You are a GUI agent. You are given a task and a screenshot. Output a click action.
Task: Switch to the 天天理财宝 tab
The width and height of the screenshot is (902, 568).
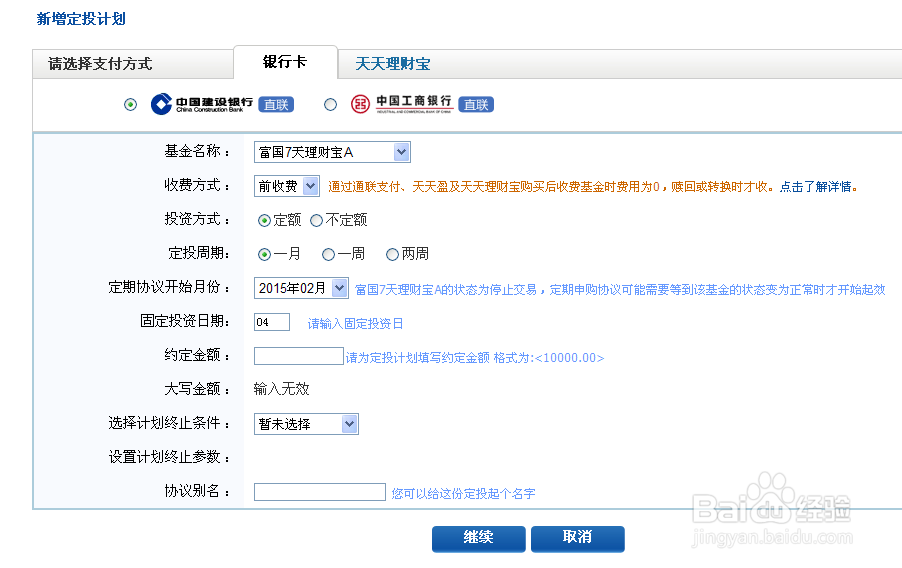pyautogui.click(x=393, y=64)
